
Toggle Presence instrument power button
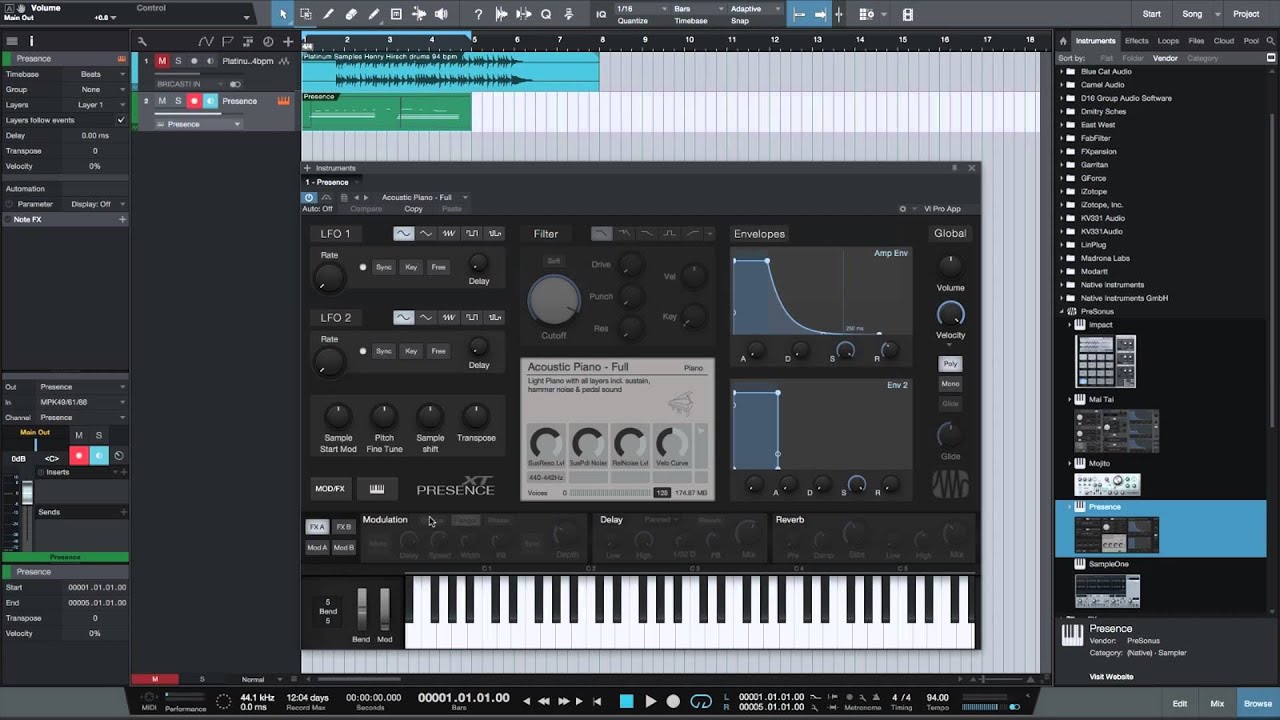pos(309,197)
